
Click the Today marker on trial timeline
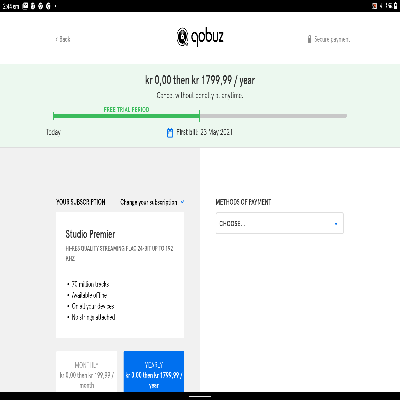pyautogui.click(x=53, y=132)
